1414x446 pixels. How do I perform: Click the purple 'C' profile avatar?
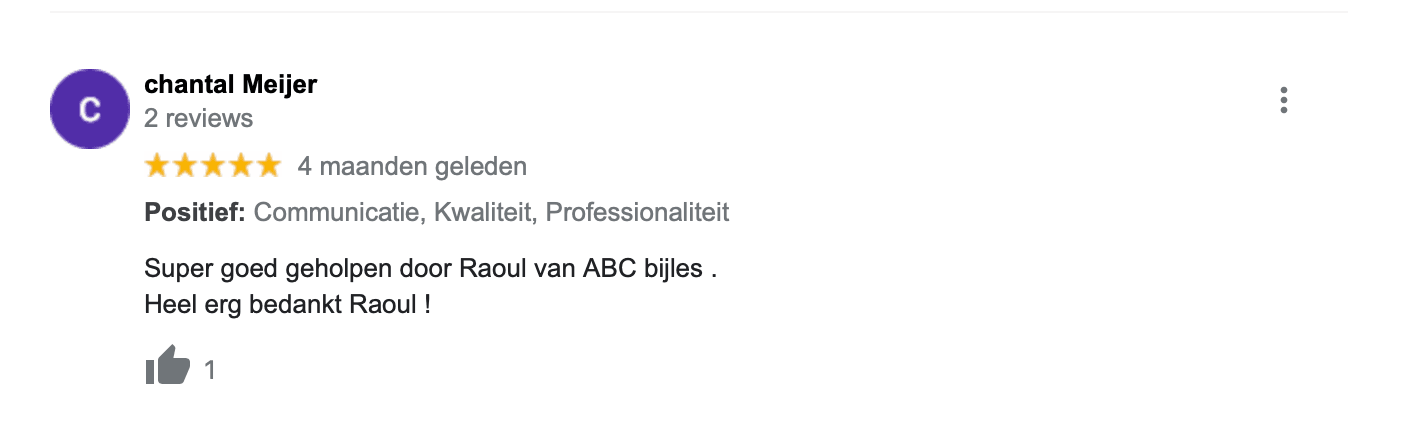pyautogui.click(x=89, y=109)
